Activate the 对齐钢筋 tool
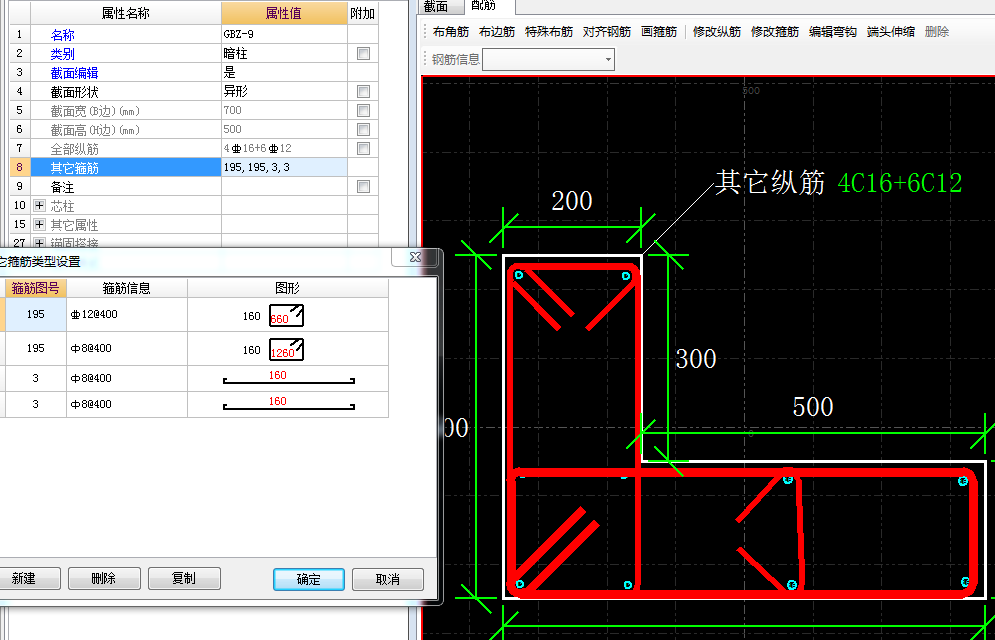Viewport: 995px width, 640px height. [x=607, y=32]
